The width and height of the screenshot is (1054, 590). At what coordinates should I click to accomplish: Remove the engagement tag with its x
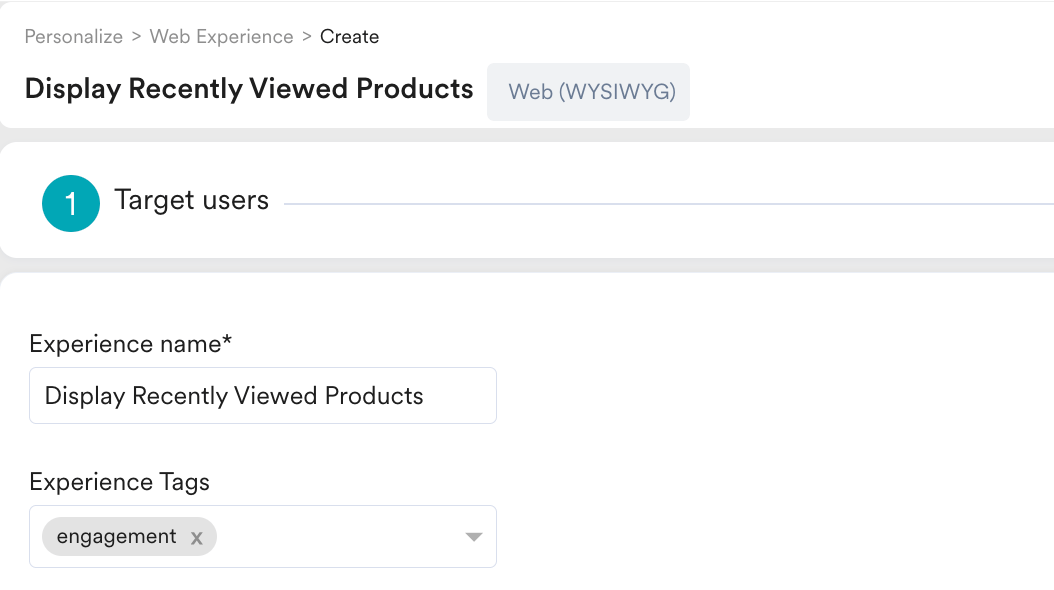tap(196, 538)
